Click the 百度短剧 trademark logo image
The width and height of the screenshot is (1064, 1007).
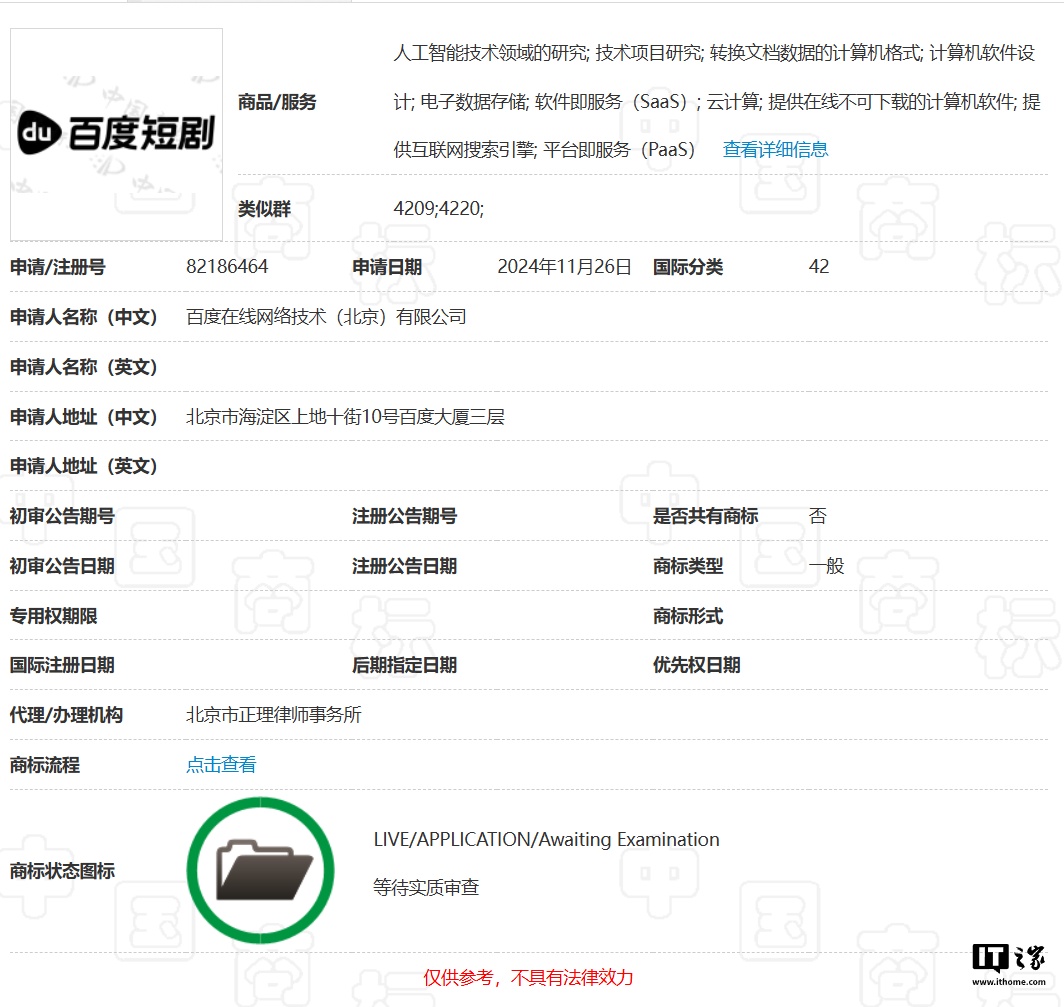pyautogui.click(x=115, y=134)
